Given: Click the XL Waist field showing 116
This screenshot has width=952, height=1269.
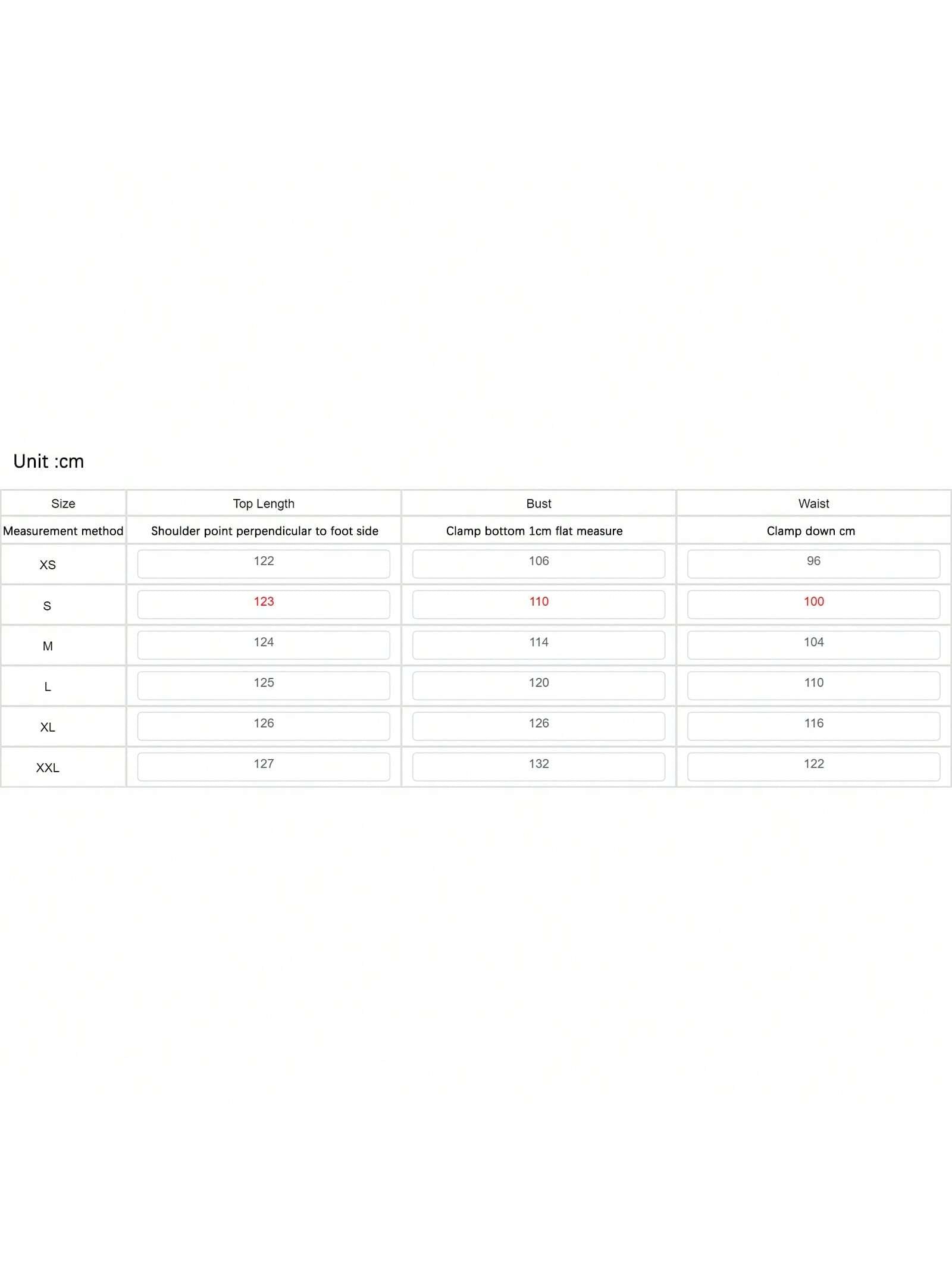Looking at the screenshot, I should (x=813, y=725).
